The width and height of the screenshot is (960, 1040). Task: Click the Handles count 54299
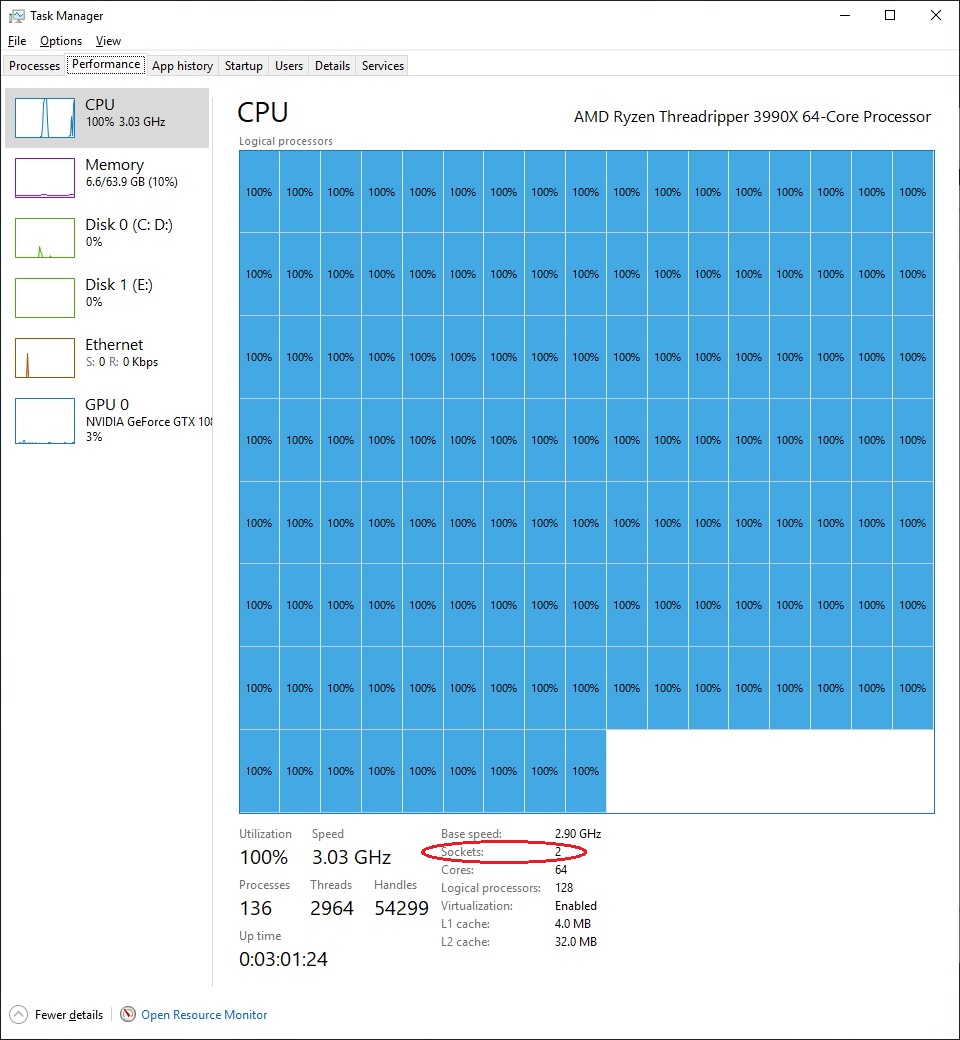pos(401,908)
